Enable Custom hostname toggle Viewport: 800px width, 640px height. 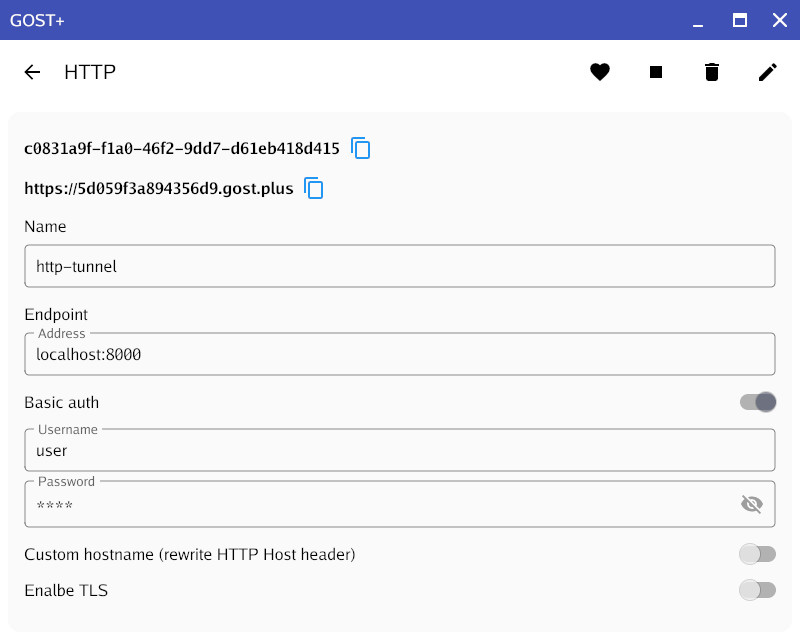coord(757,554)
